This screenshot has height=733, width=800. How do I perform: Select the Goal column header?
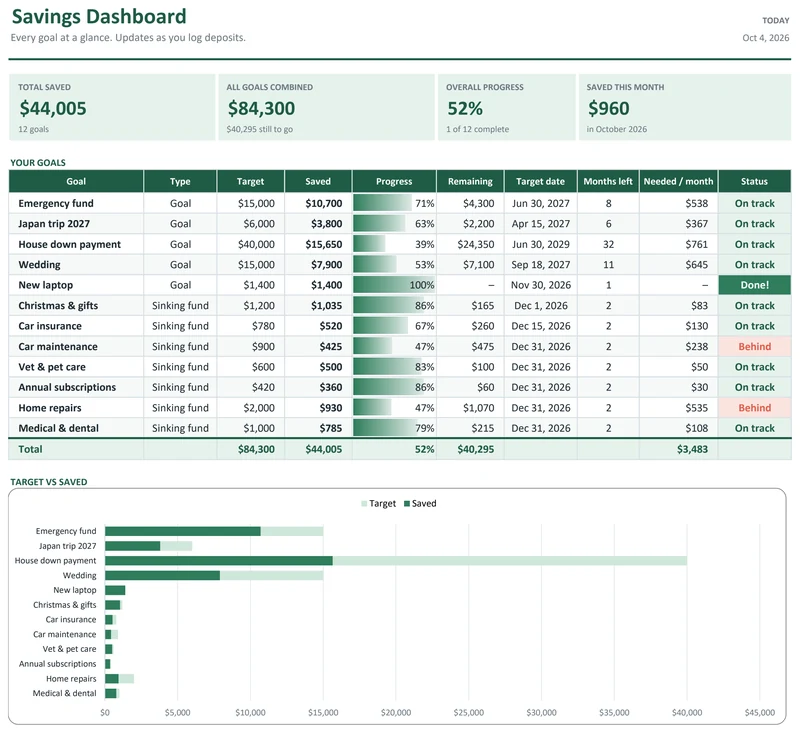coord(76,182)
